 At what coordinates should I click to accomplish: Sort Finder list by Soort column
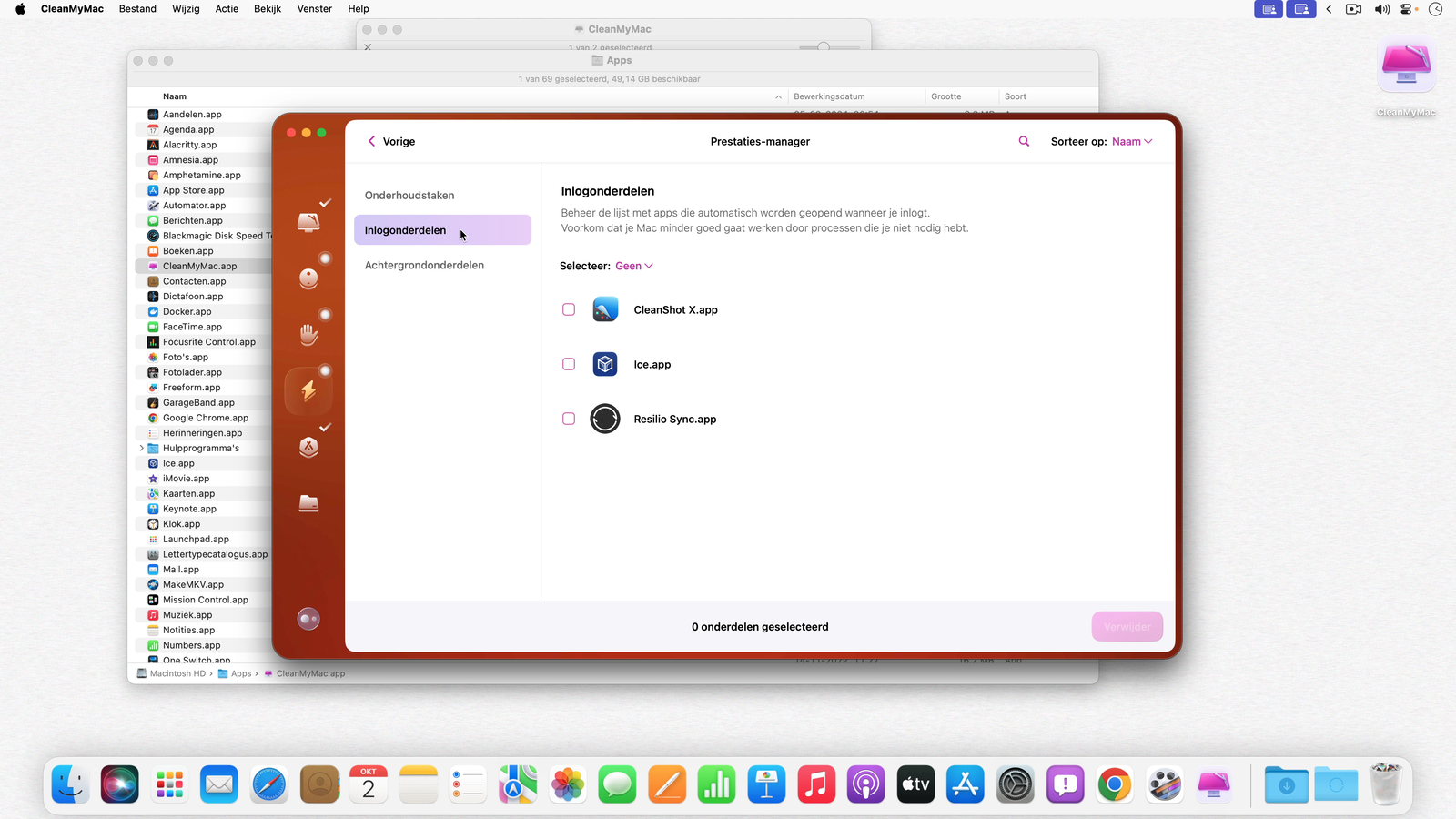click(1016, 96)
